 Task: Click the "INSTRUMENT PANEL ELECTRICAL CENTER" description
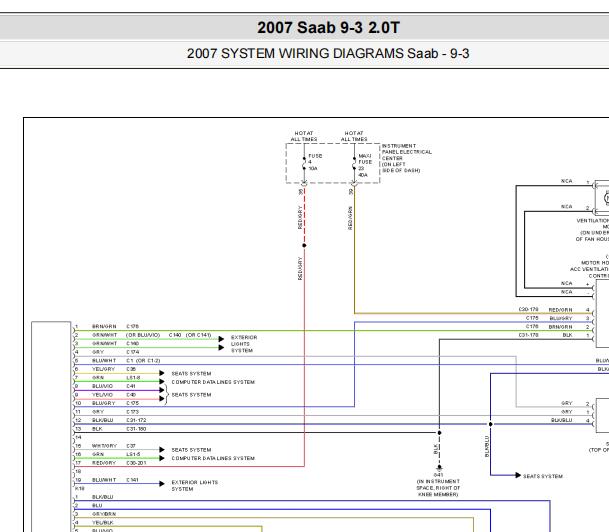pos(407,158)
